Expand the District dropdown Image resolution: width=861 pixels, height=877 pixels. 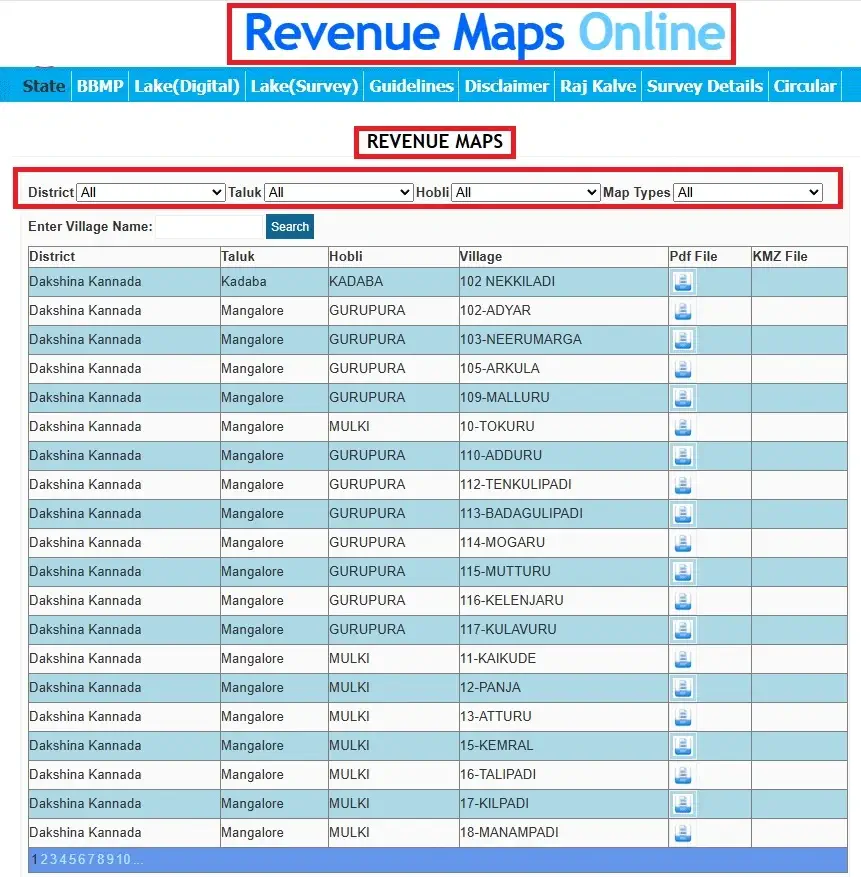tap(150, 192)
